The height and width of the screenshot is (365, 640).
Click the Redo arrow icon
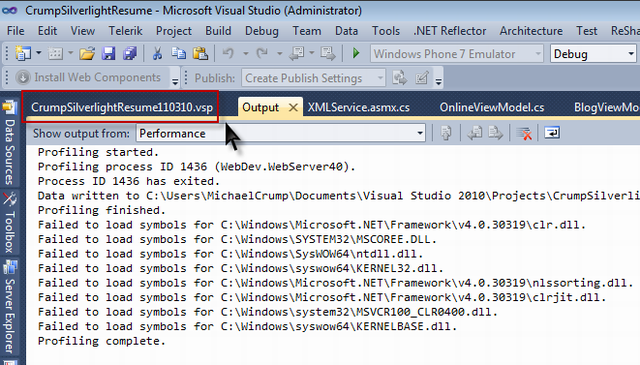262,53
